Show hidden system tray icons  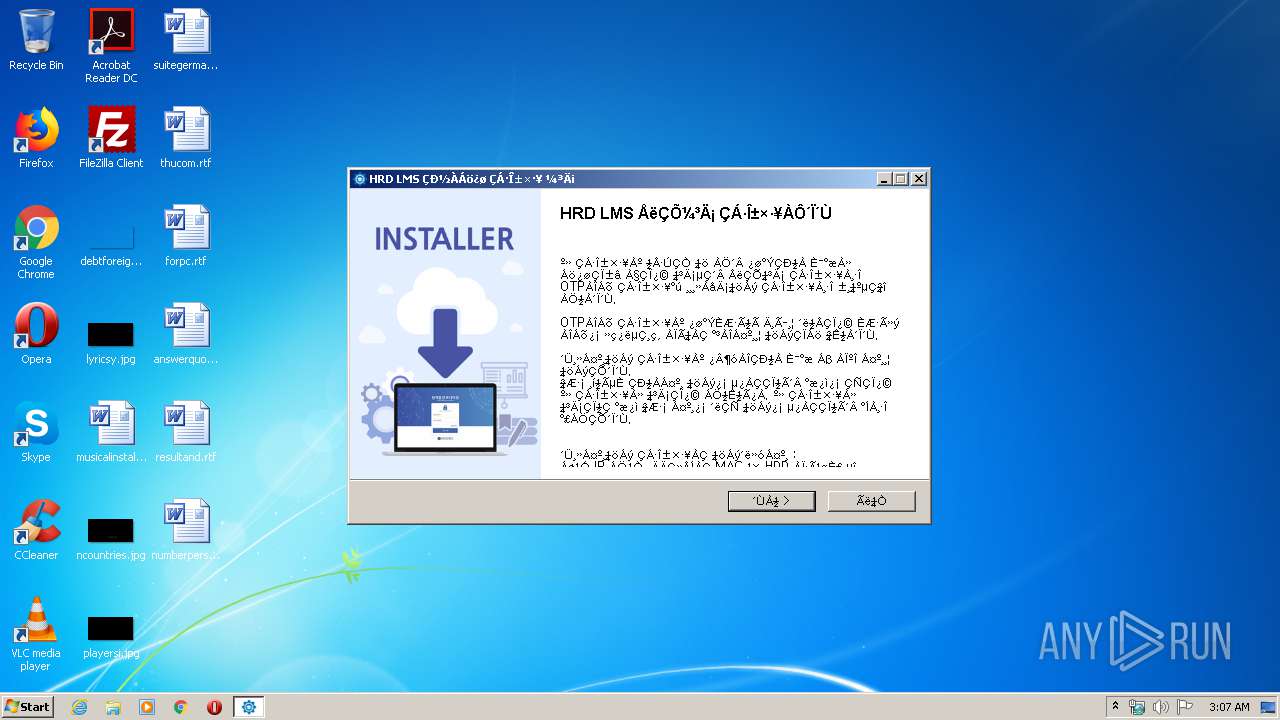pos(1115,707)
